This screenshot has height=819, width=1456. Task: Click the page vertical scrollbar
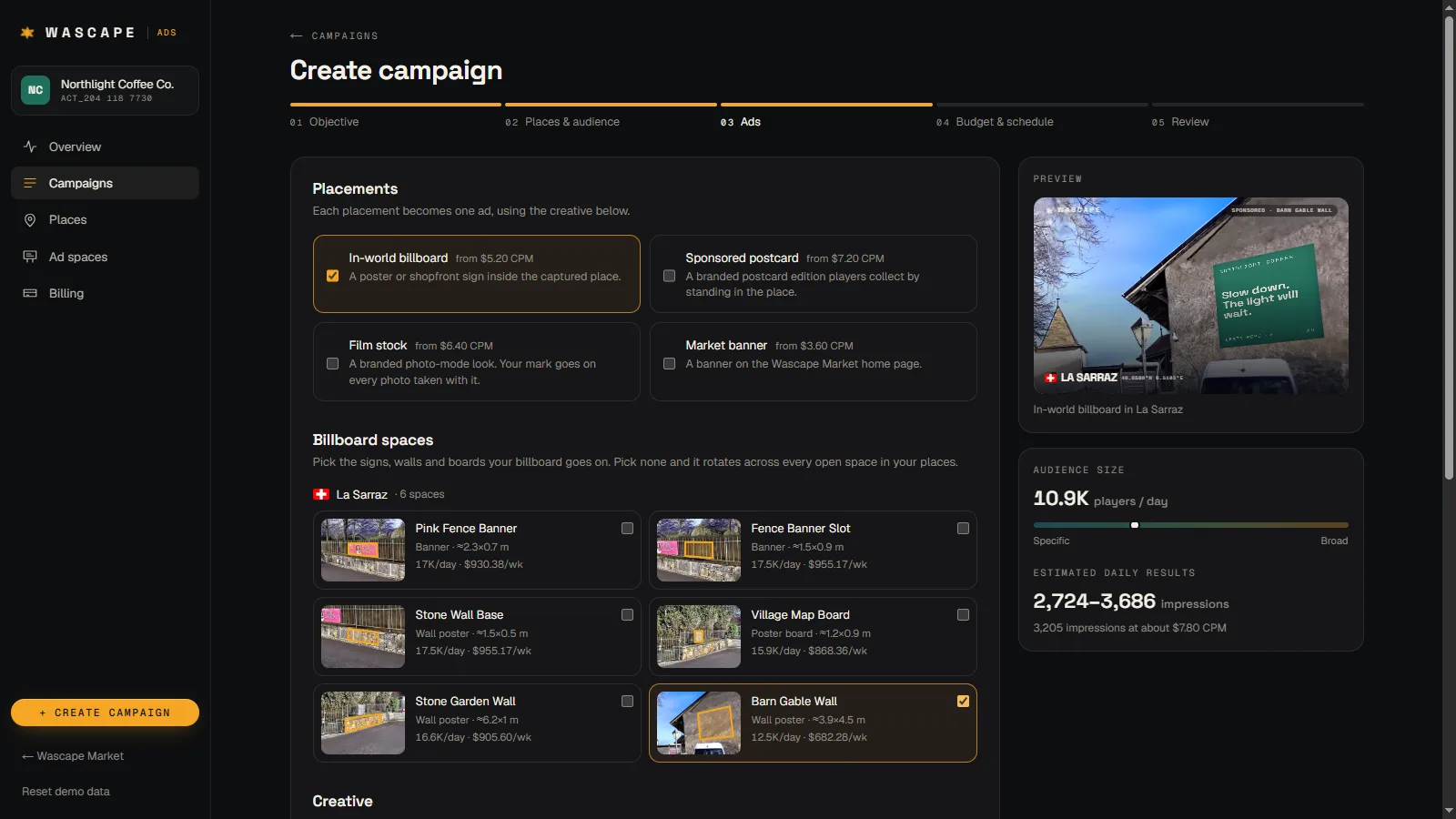[1449, 246]
